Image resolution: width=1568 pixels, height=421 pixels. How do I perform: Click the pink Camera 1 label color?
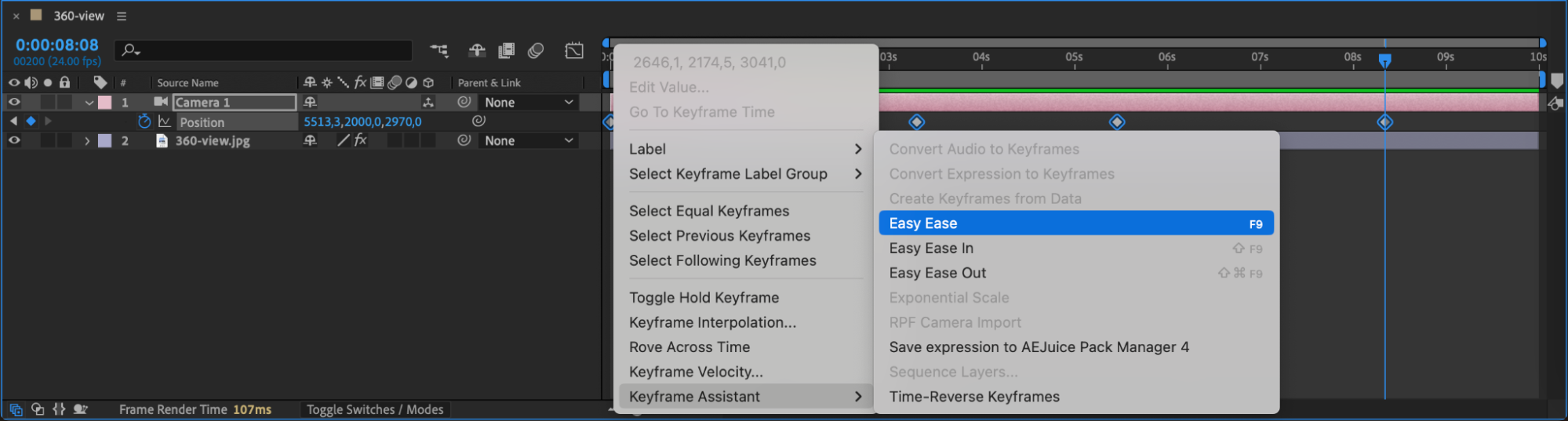pos(104,103)
